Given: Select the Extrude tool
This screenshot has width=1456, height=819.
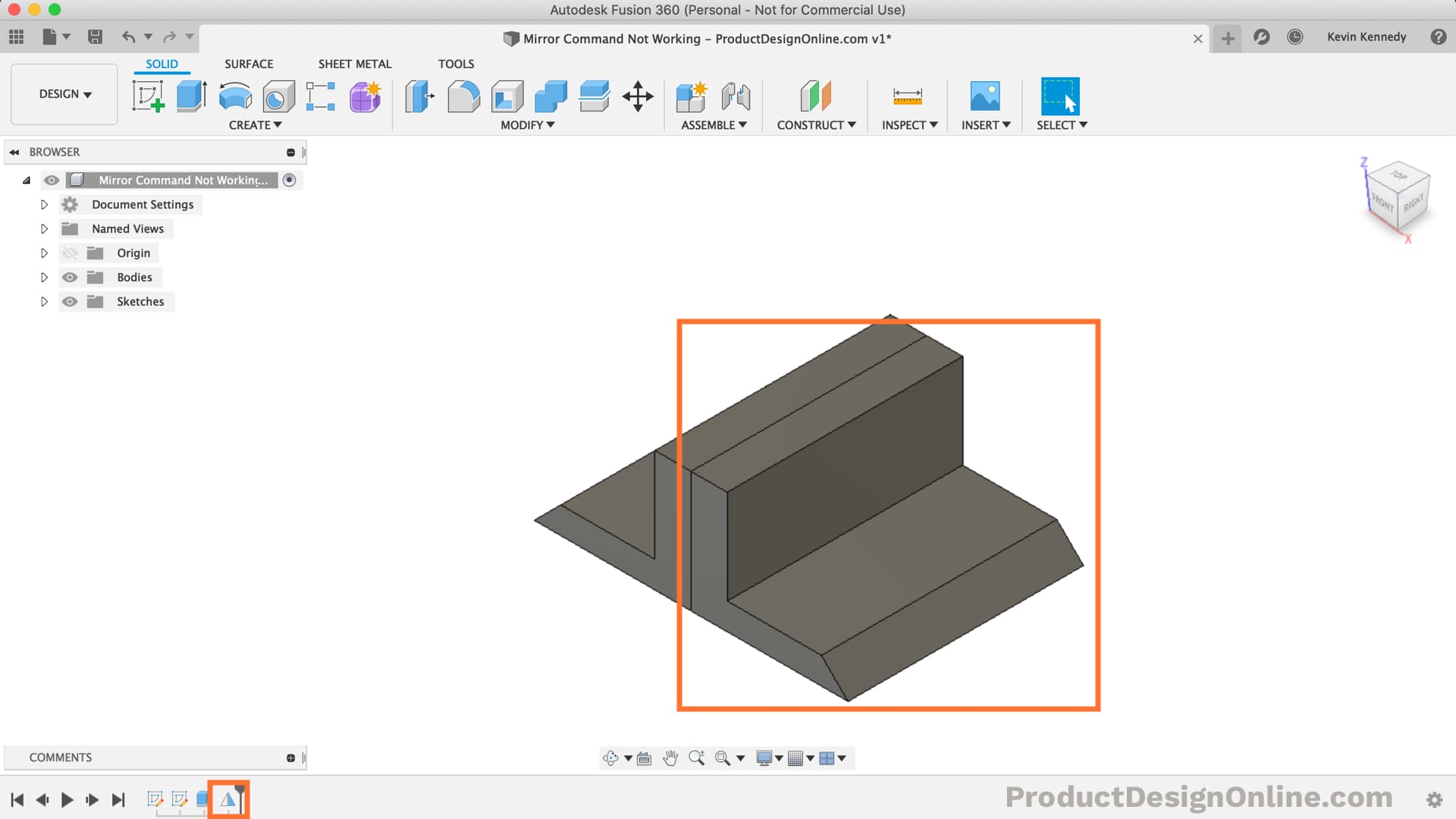Looking at the screenshot, I should [191, 96].
